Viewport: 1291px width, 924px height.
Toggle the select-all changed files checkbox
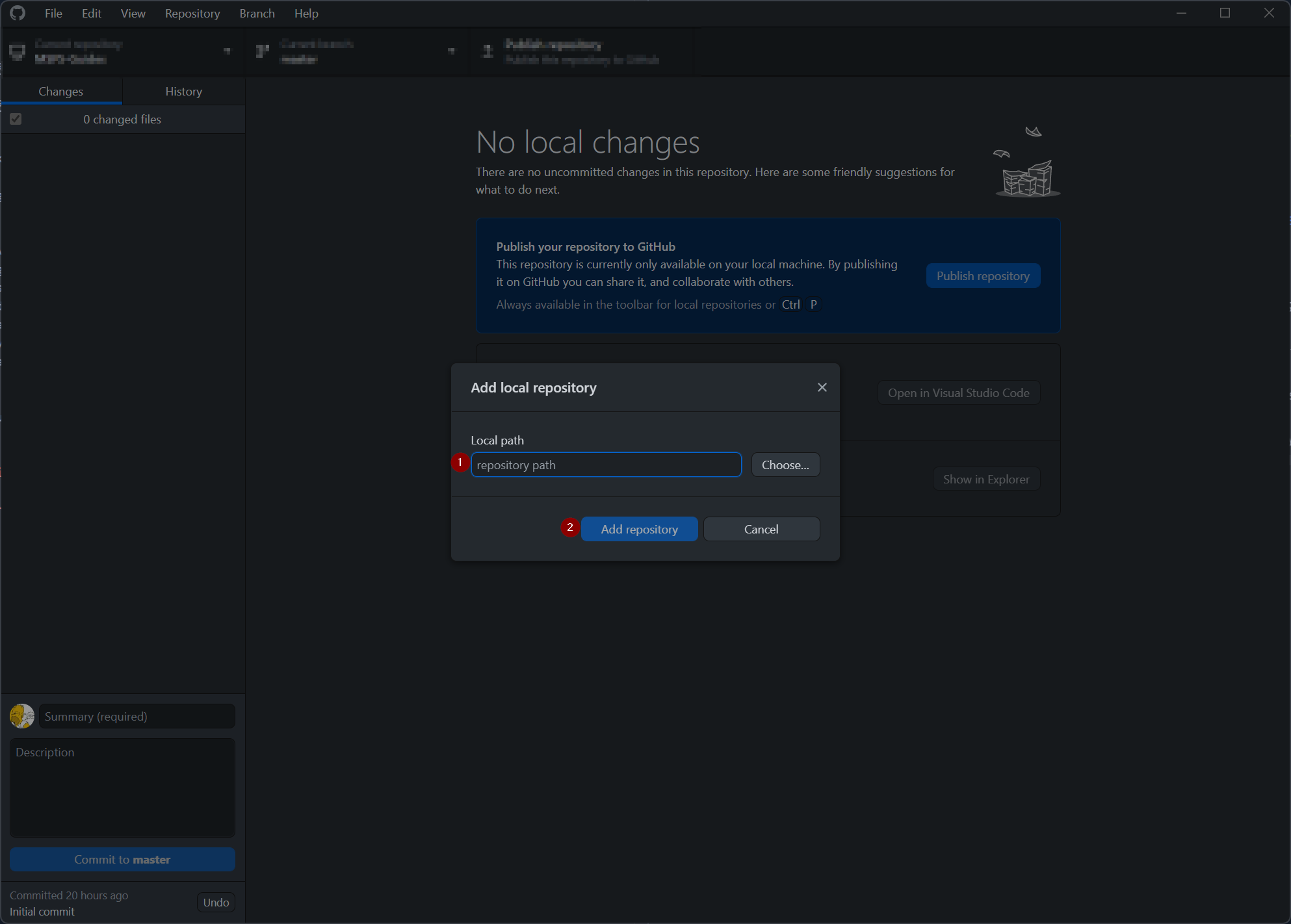16,119
